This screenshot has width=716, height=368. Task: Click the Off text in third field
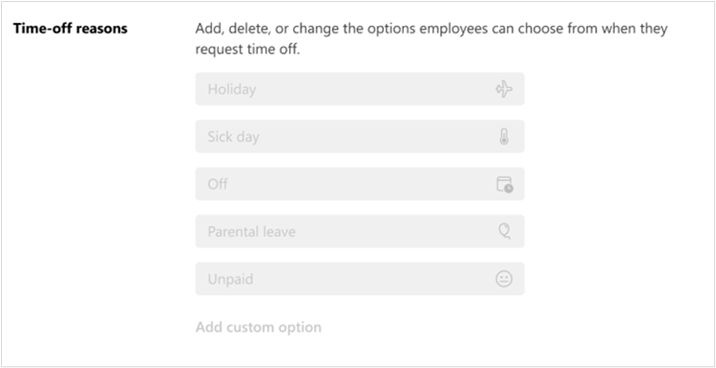[217, 184]
